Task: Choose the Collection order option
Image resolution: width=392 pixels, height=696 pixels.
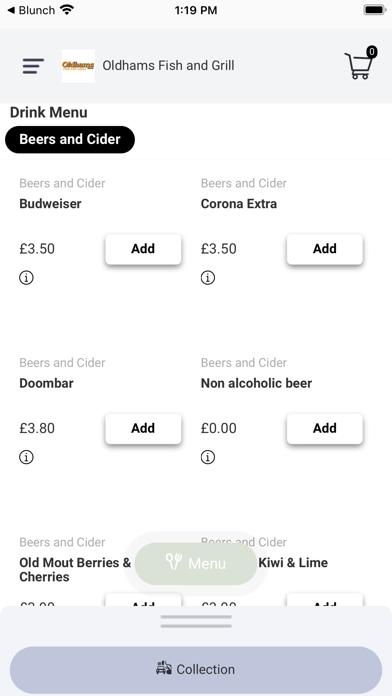Action: (x=196, y=669)
